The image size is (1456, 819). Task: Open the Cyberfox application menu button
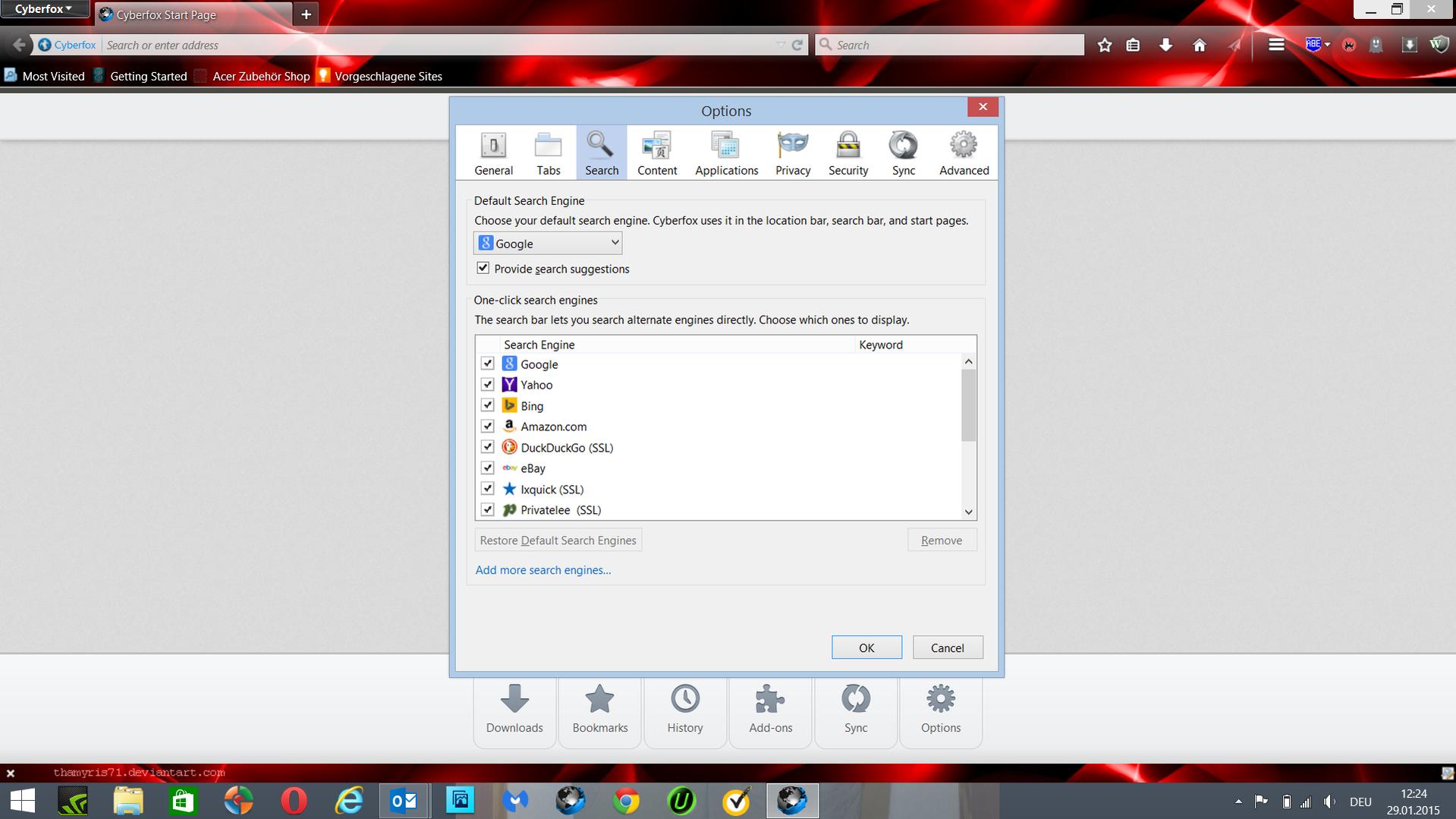tap(44, 9)
